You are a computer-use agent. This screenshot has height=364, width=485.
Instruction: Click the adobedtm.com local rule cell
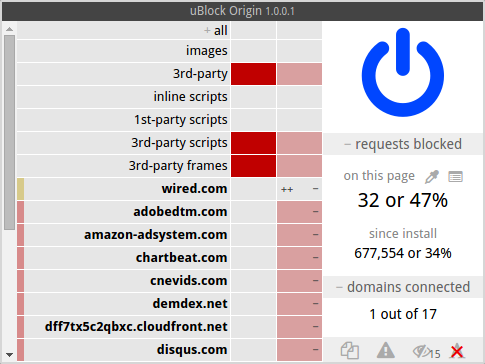click(299, 212)
